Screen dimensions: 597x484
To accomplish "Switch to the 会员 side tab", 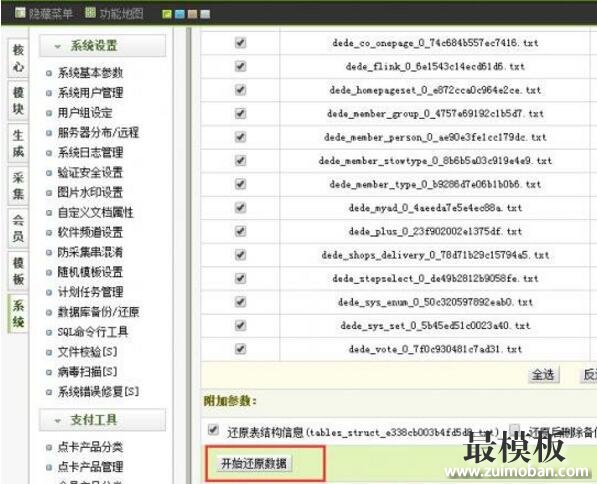I will 18,228.
